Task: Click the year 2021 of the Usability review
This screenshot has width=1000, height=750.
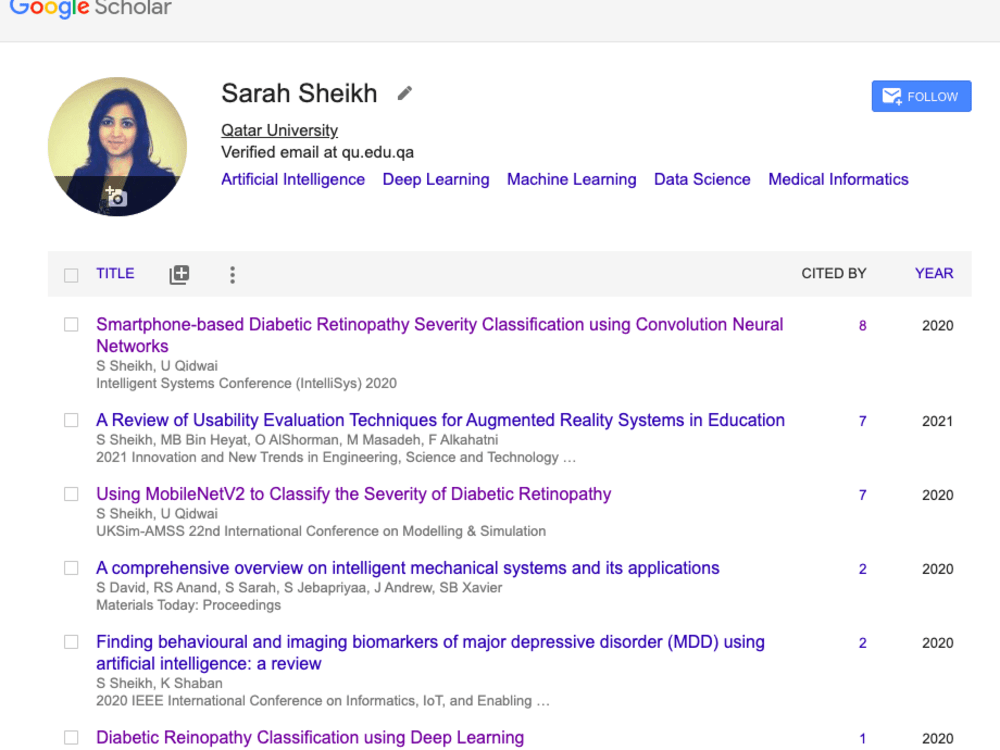Action: 937,422
